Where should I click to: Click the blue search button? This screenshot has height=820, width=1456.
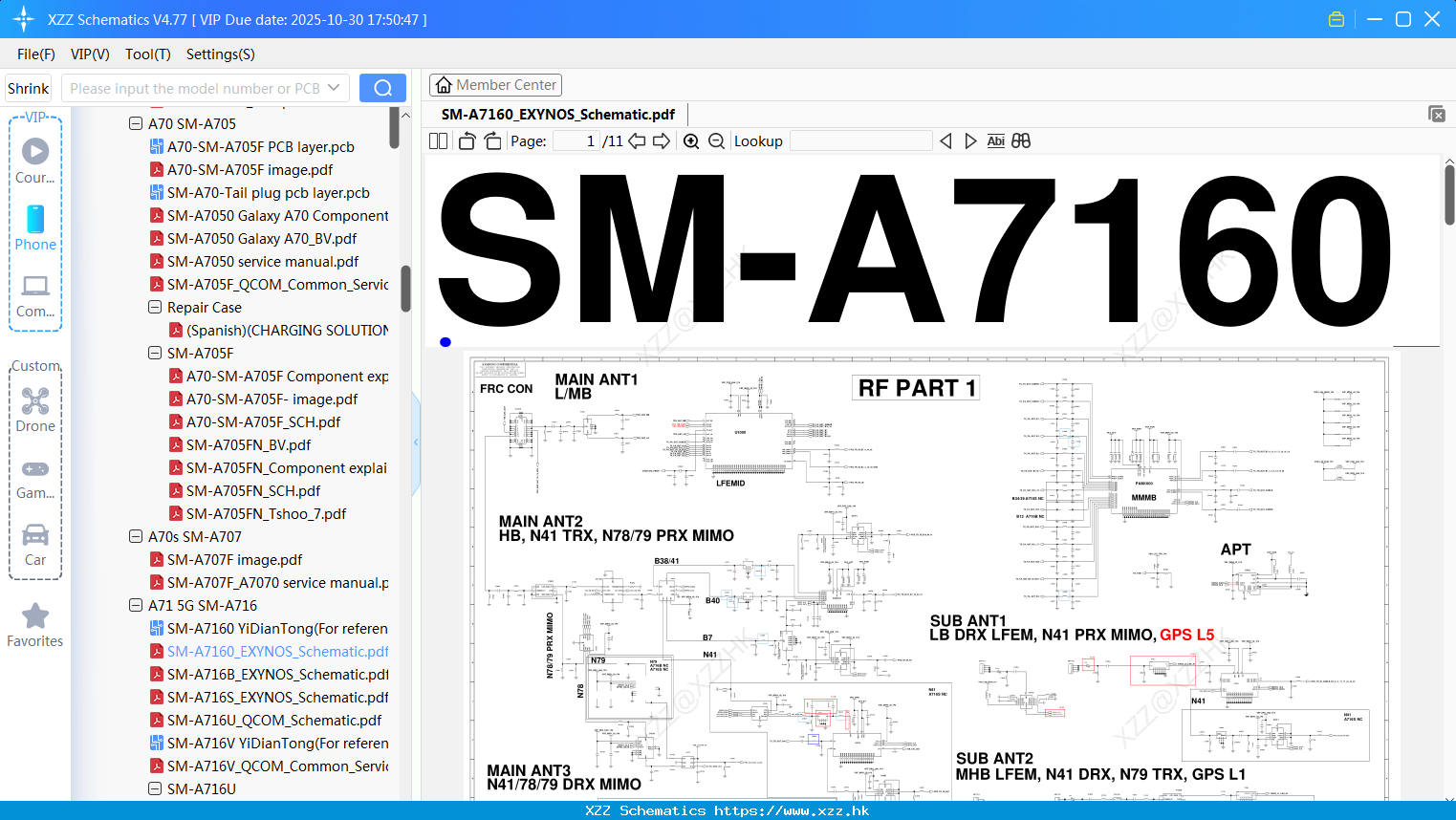click(x=382, y=88)
